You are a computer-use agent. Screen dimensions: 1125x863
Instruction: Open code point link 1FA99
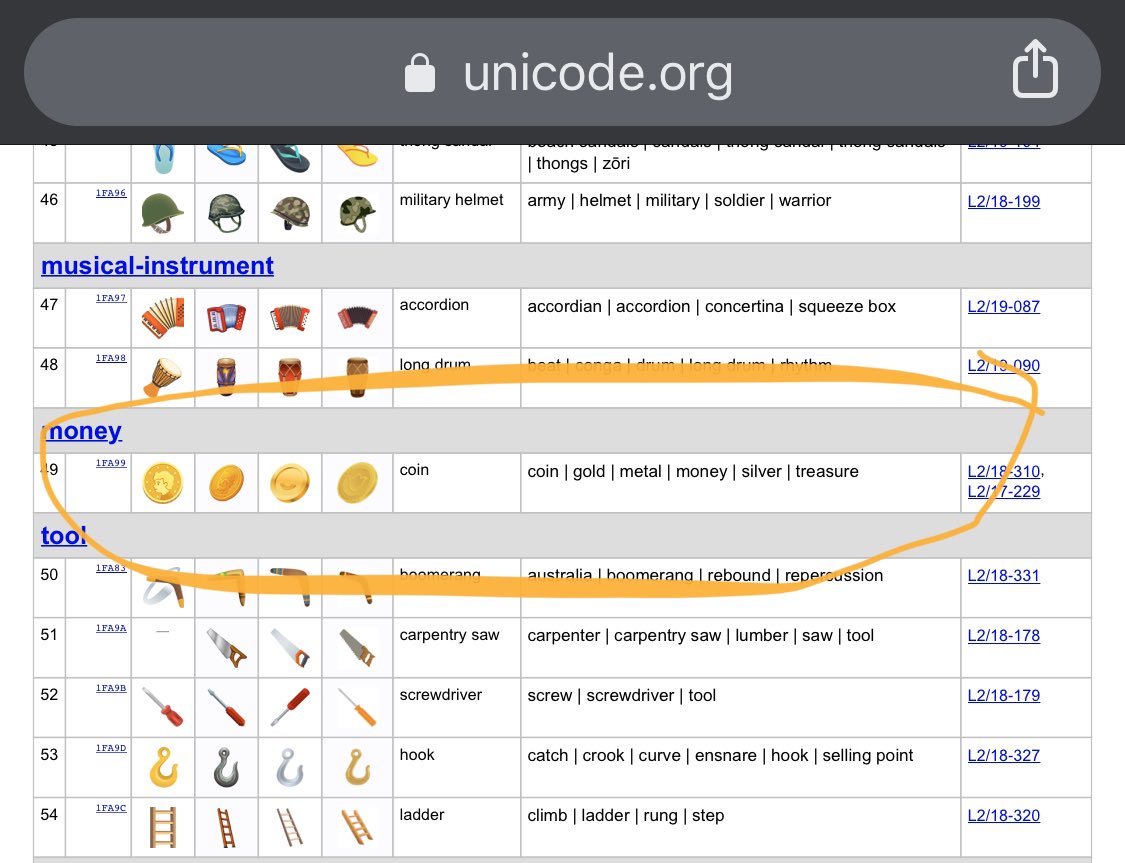coord(111,463)
